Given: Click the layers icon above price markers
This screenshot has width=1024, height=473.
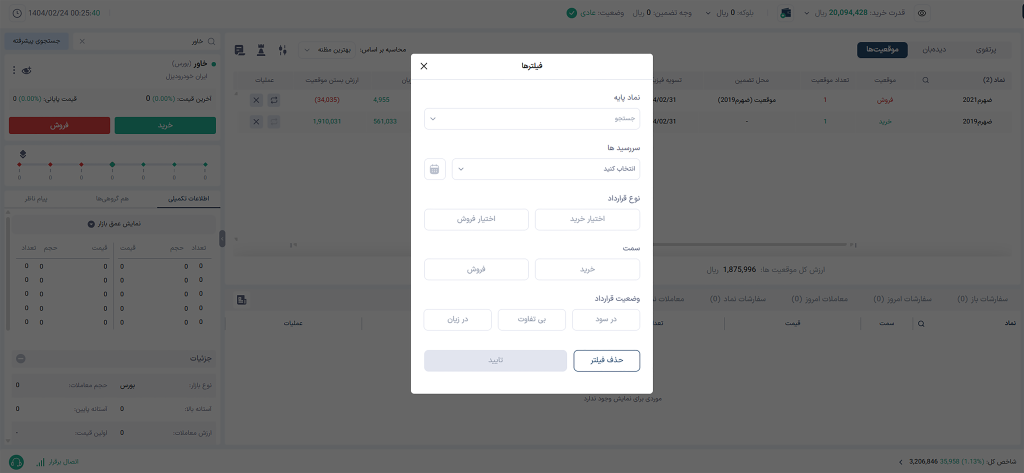Looking at the screenshot, I should (x=23, y=154).
